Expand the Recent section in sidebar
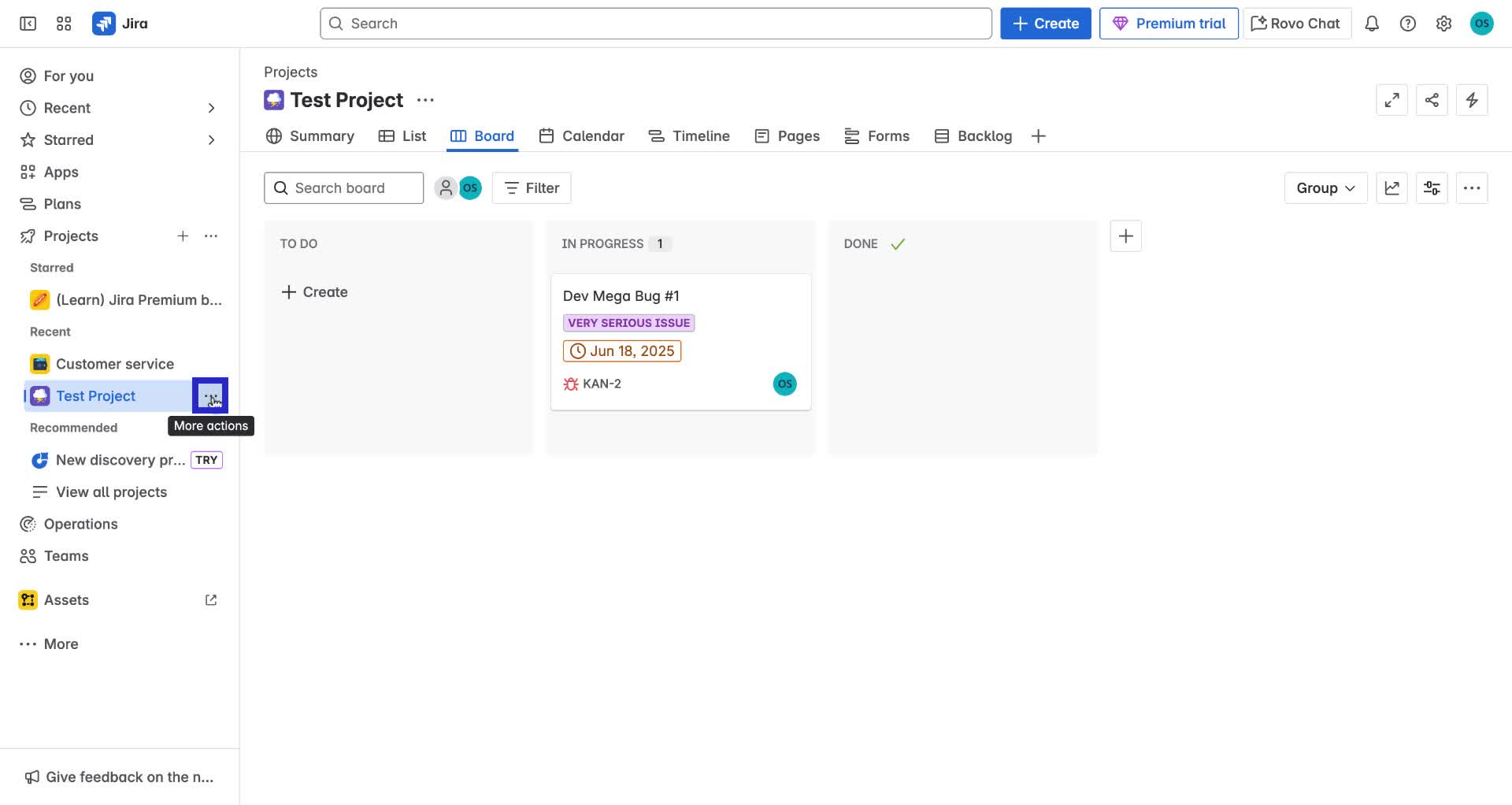Screen dimensions: 1512x805 point(211,108)
